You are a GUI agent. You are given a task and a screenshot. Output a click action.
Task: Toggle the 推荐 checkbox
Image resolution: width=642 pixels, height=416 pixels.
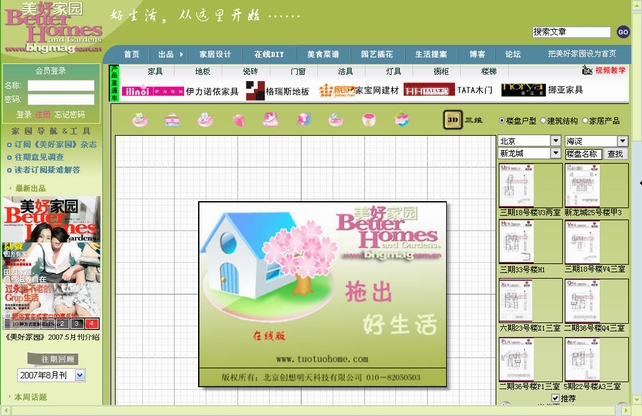[x=555, y=398]
